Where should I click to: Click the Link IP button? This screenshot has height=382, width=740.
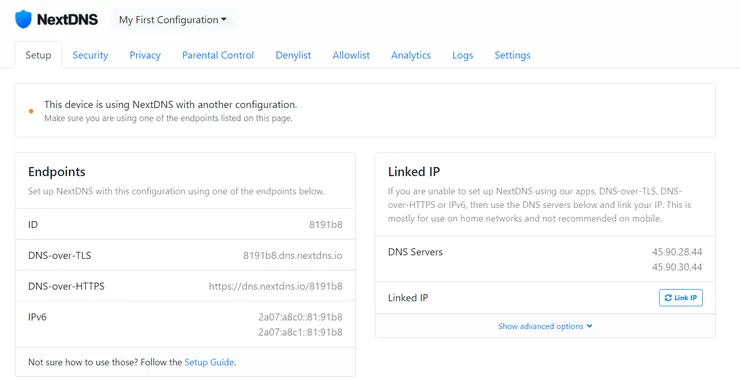point(681,297)
